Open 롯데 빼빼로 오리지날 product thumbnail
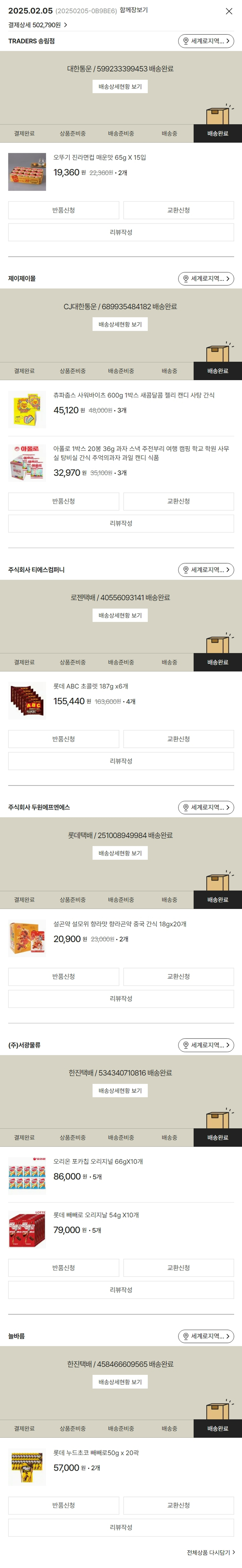Viewport: 242px width, 1568px height. [27, 1229]
